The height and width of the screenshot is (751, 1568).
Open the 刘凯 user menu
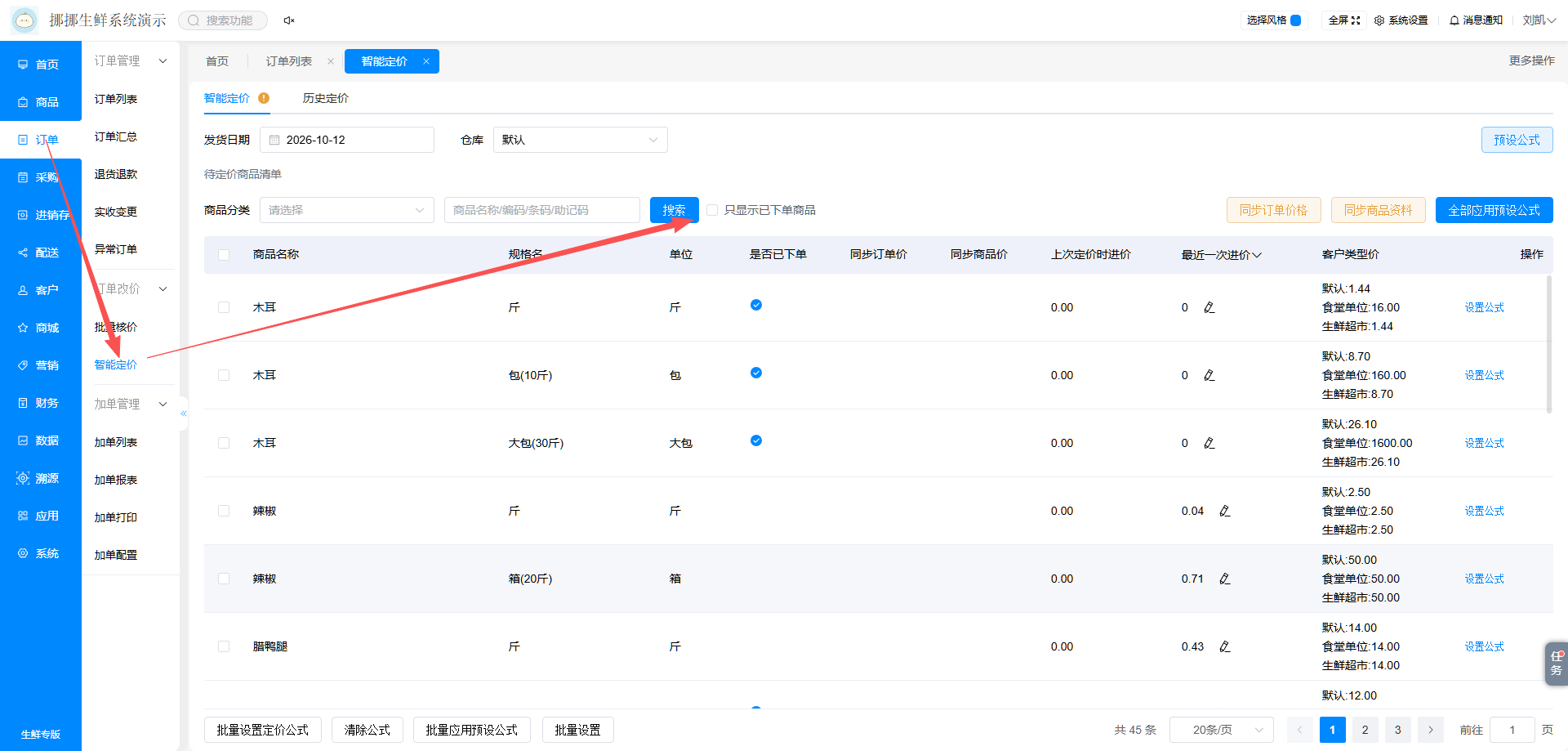point(1539,20)
